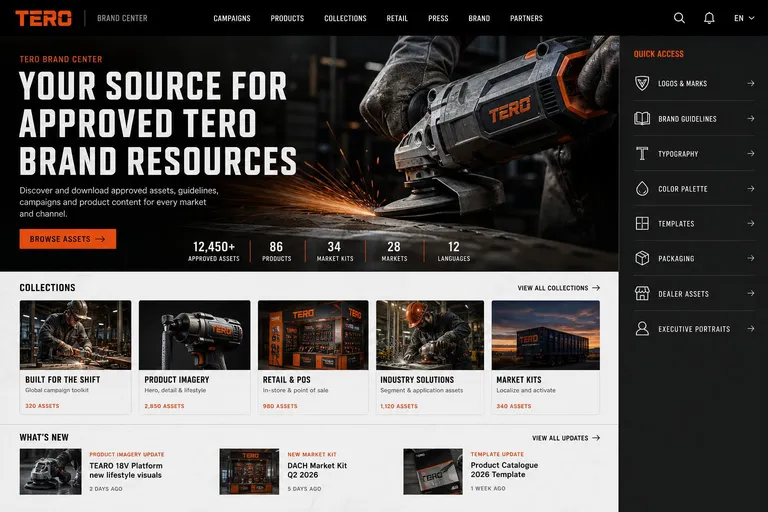
Task: Click the Logos & Marks shield icon
Action: click(x=642, y=83)
